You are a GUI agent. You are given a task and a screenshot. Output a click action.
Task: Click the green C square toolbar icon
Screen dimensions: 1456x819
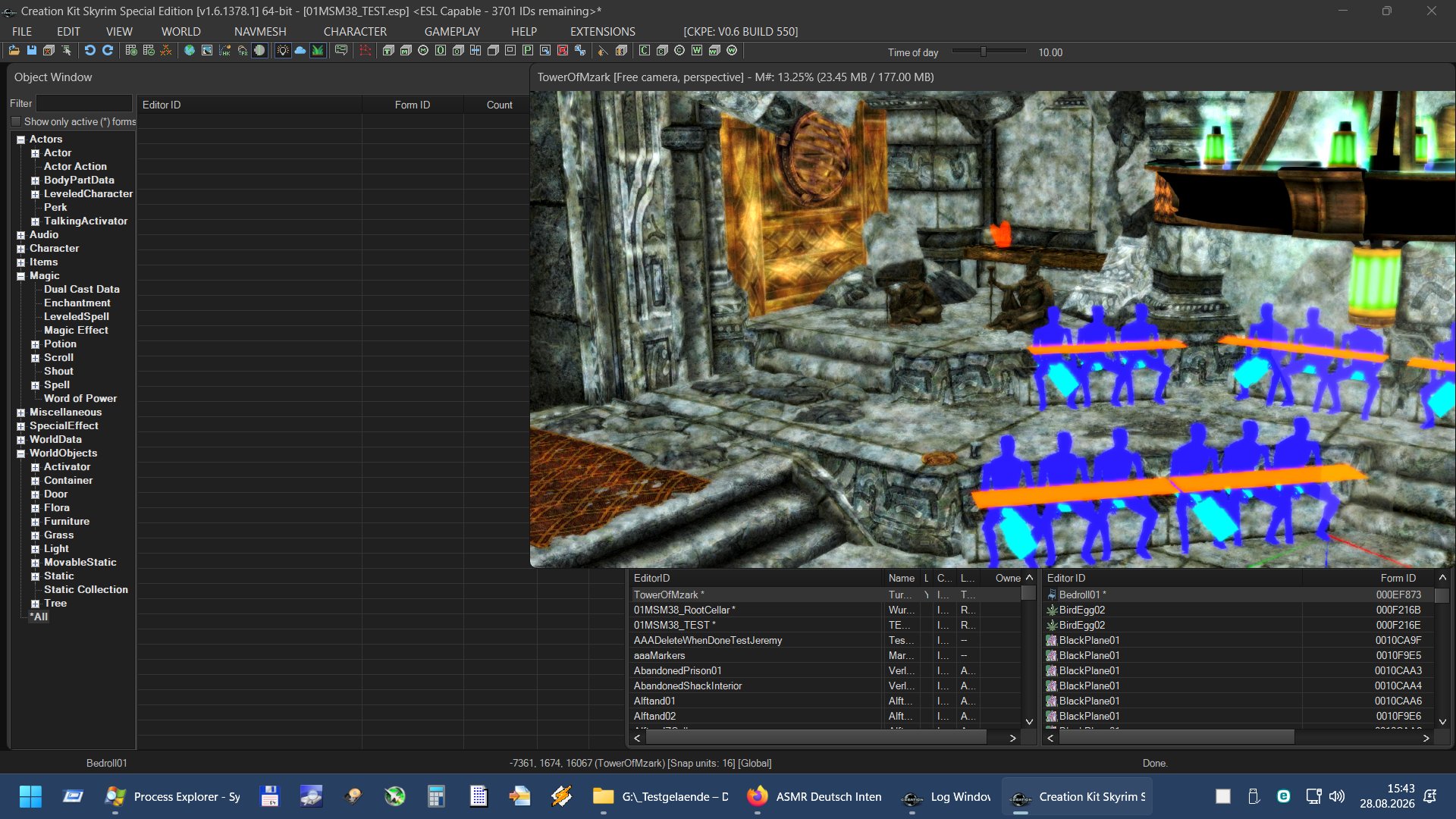[645, 51]
